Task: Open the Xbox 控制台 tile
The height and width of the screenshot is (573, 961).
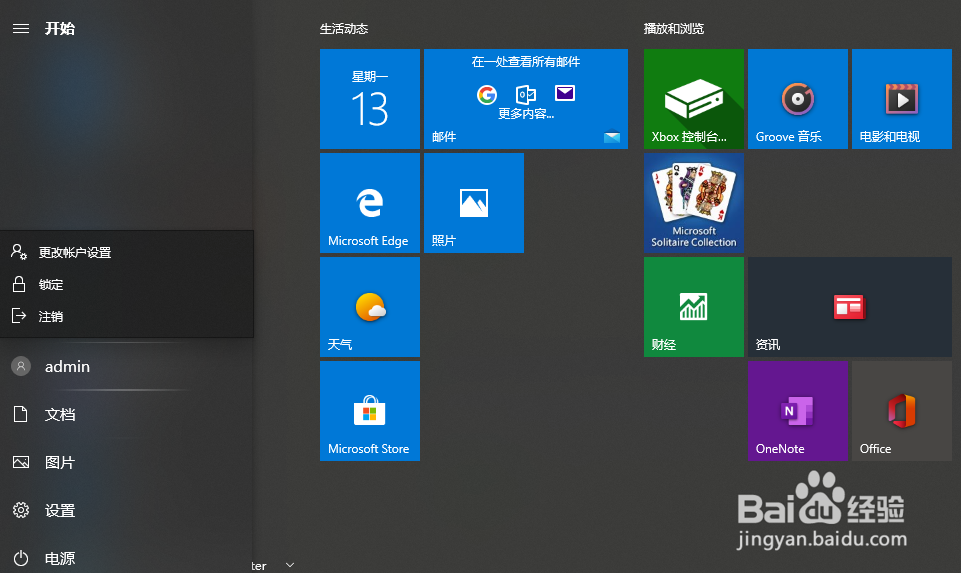Action: coord(694,99)
